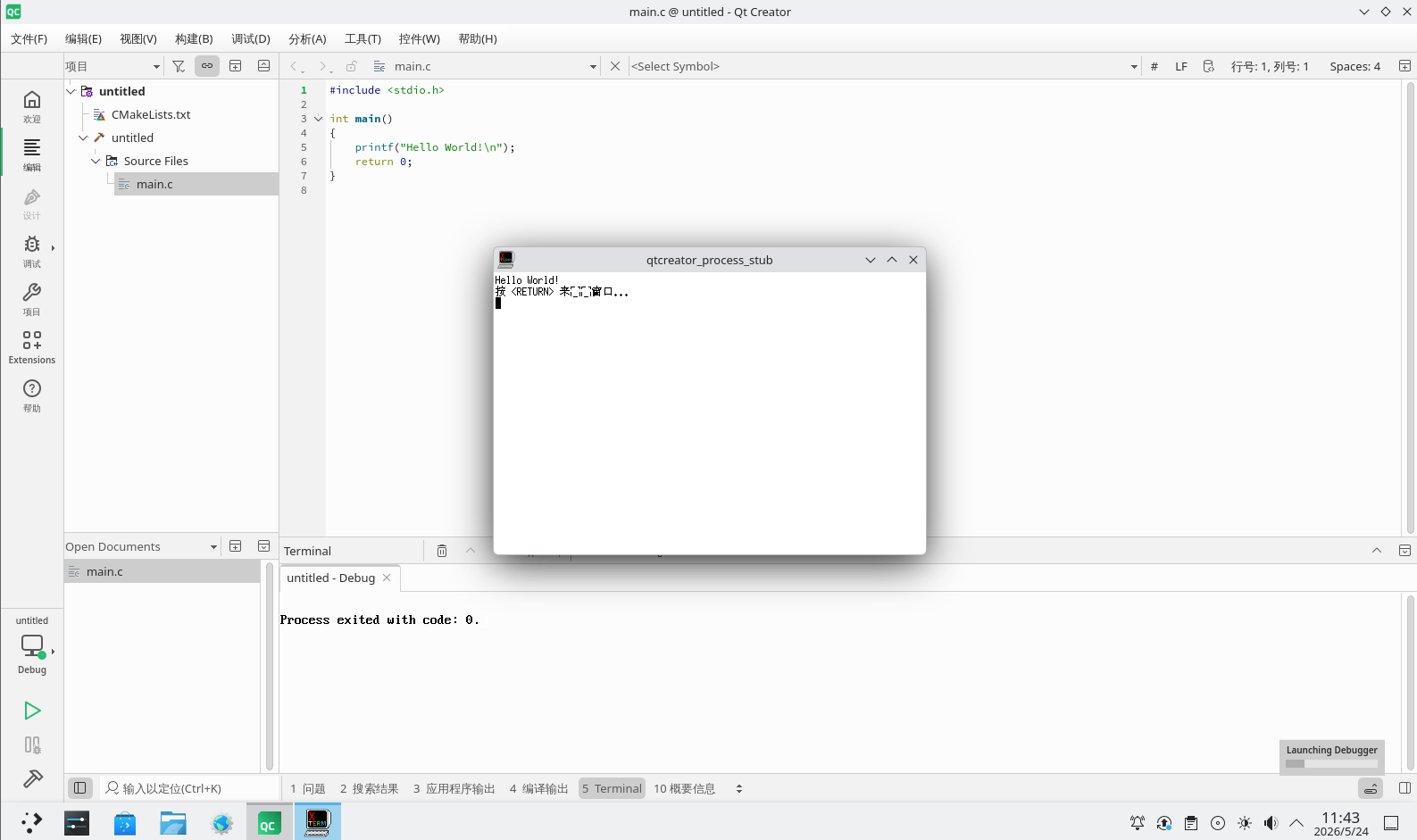Screen dimensions: 1417x840
Task: Open the Debug menu
Action: (251, 38)
